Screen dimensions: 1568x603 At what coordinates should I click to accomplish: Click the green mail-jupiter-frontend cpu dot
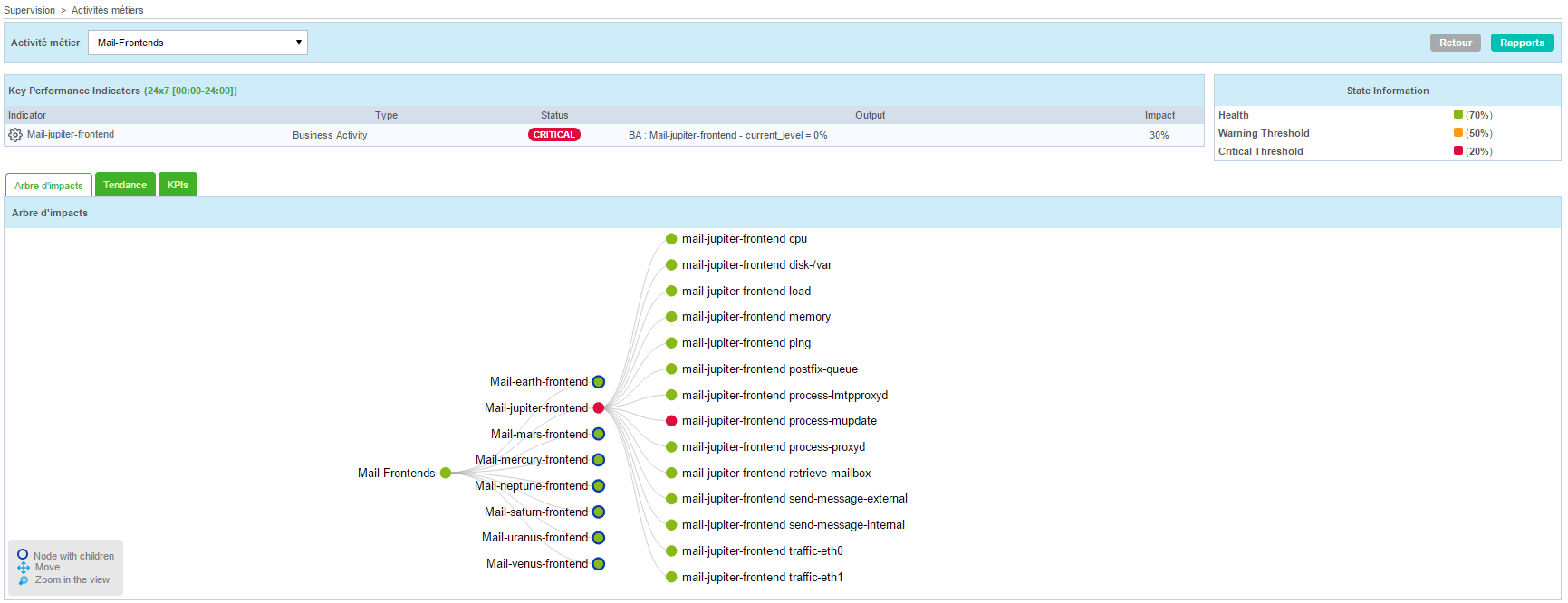(671, 239)
